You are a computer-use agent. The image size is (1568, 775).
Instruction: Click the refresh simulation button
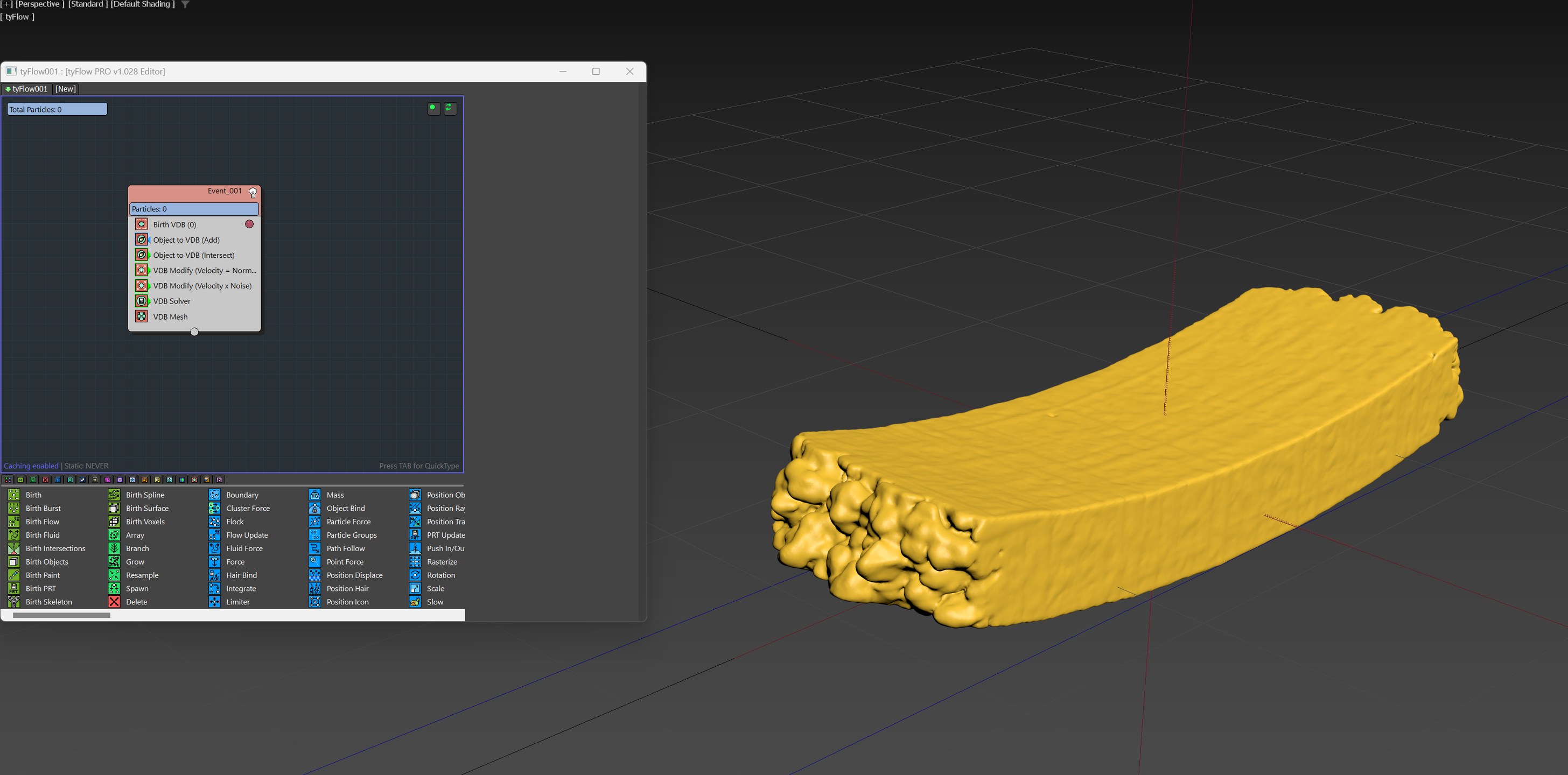coord(450,108)
